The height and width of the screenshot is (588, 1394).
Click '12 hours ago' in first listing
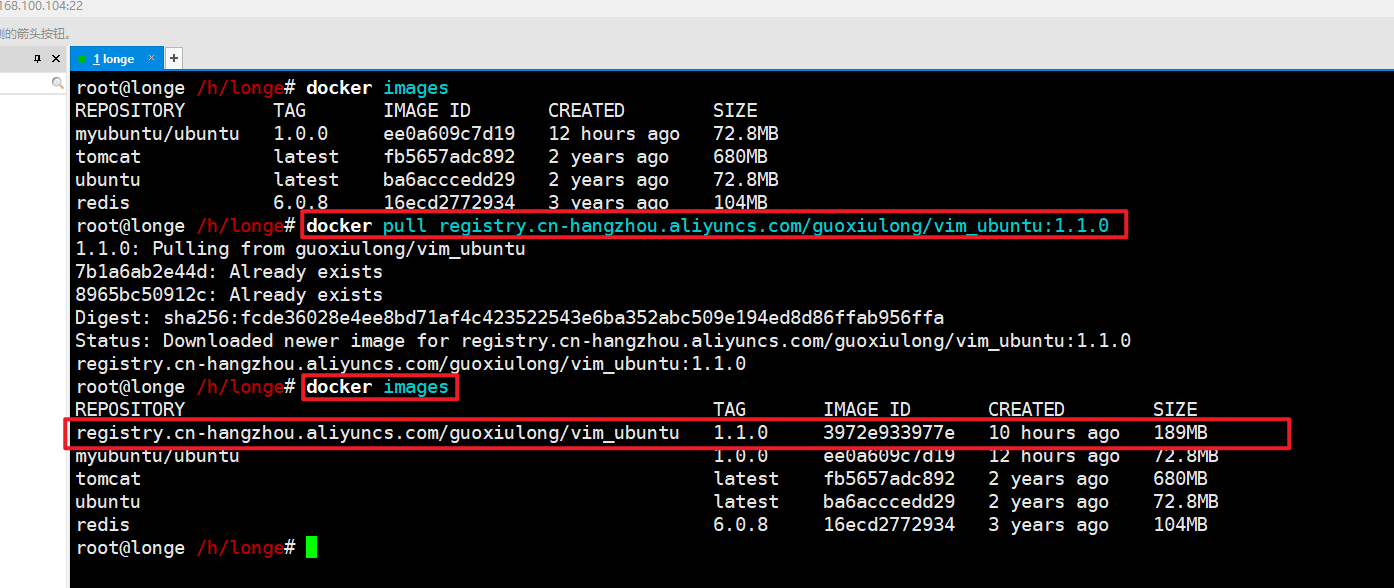(x=614, y=134)
